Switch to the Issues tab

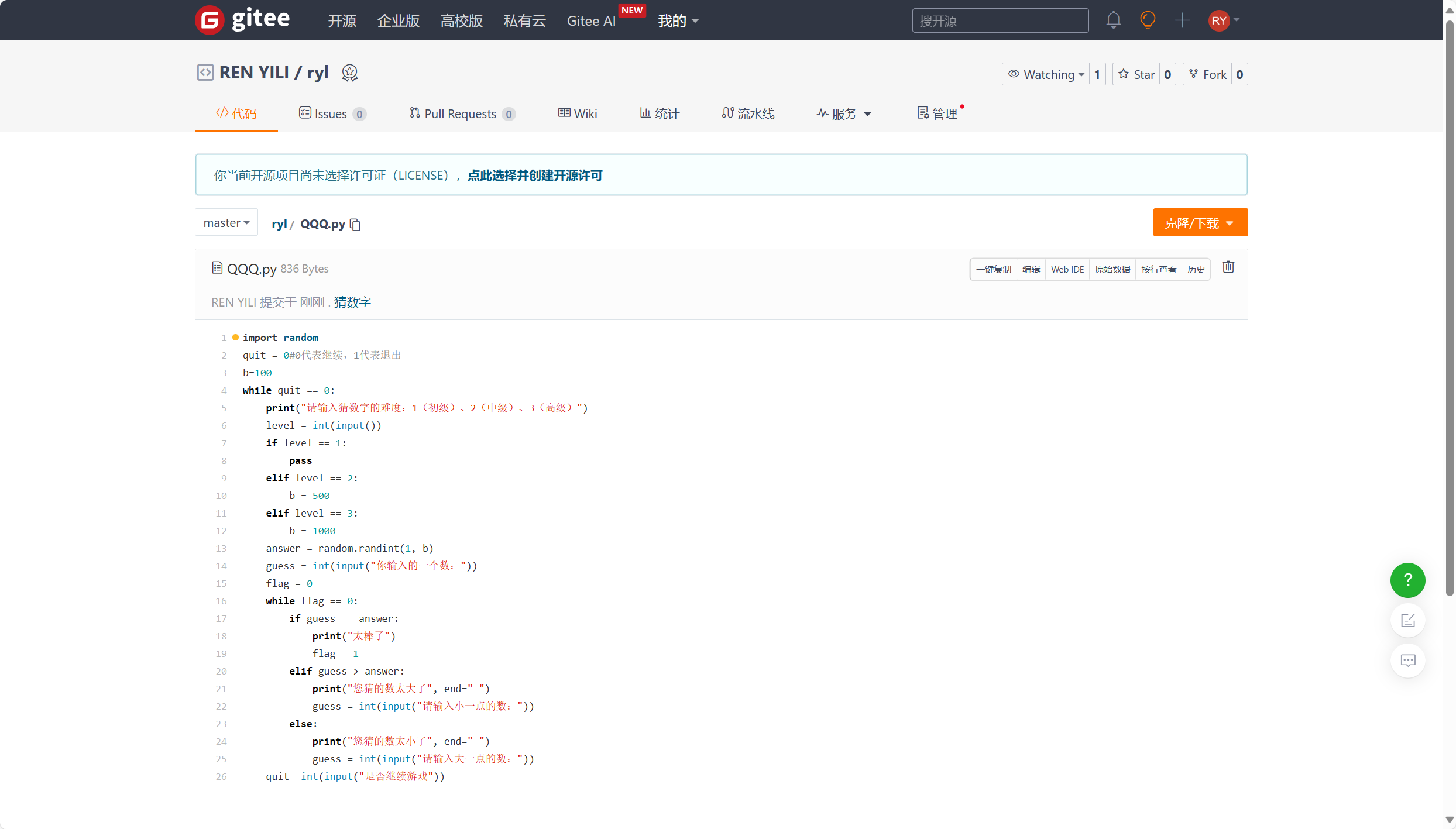[332, 113]
